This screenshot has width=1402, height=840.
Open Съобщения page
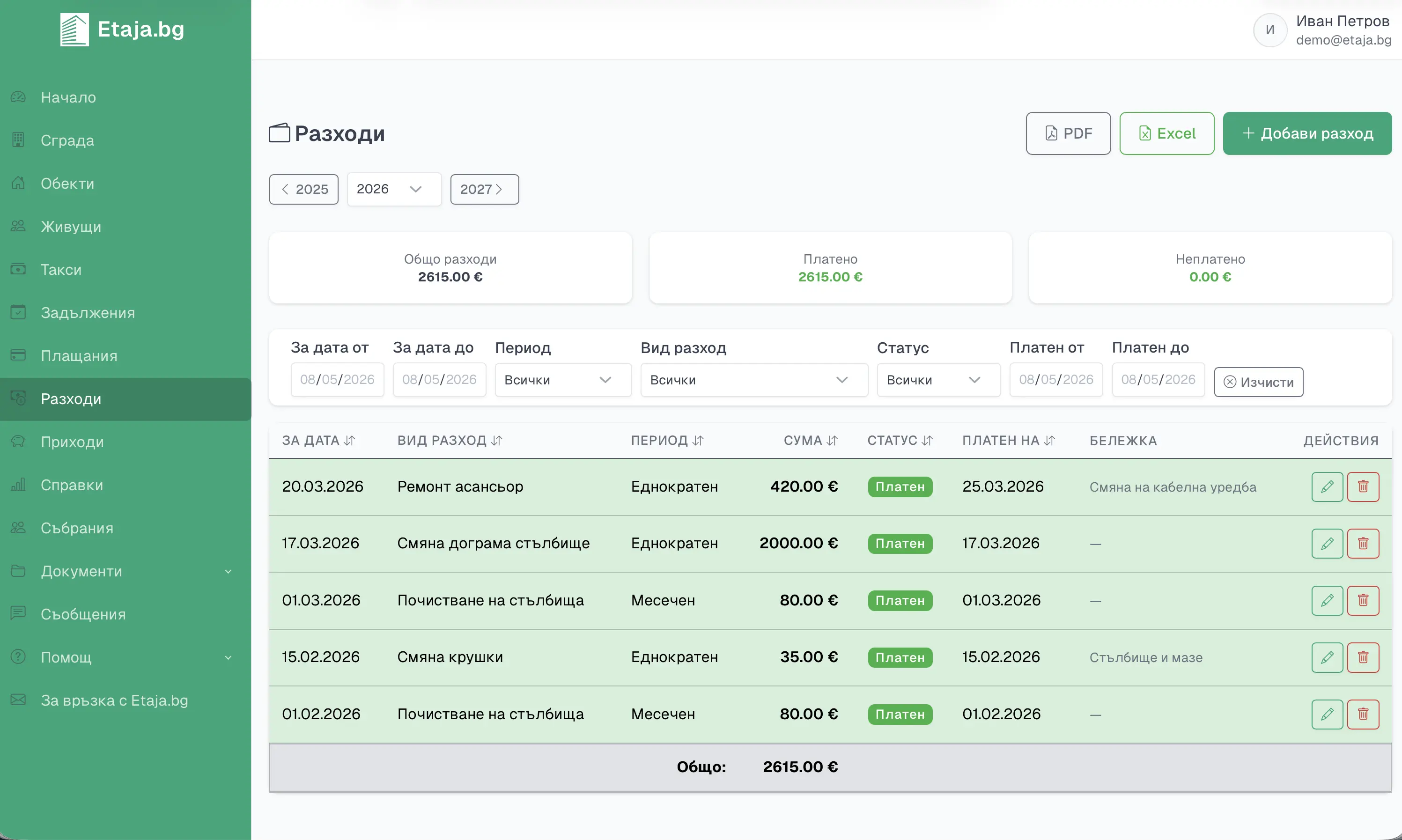point(125,614)
